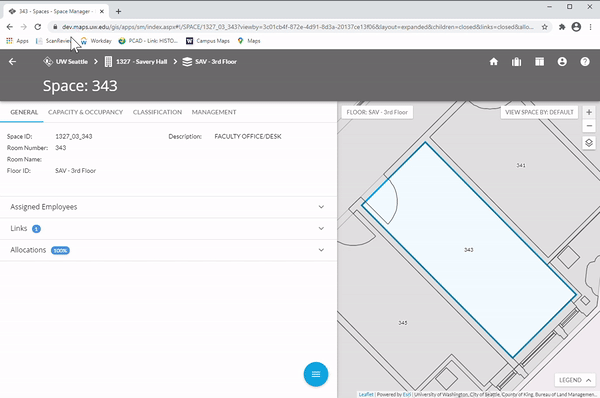Open the Home icon in header
This screenshot has width=600, height=398.
[494, 62]
